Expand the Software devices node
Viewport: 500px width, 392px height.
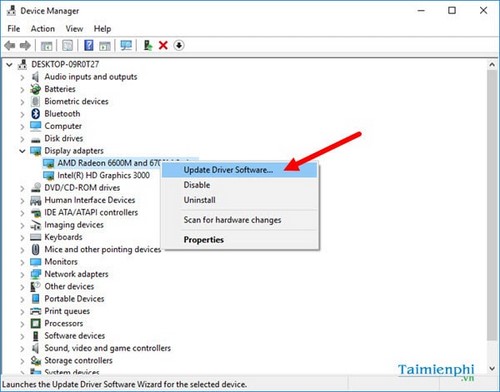point(22,336)
